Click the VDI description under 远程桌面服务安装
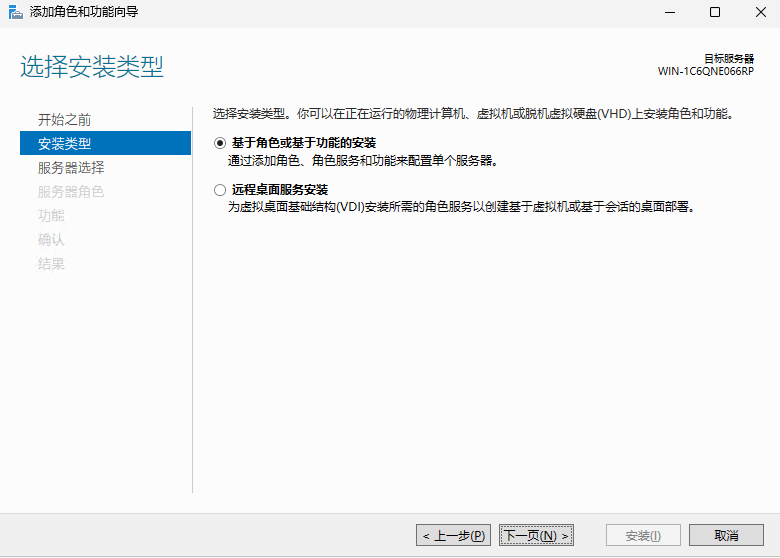This screenshot has width=780, height=558. [461, 207]
